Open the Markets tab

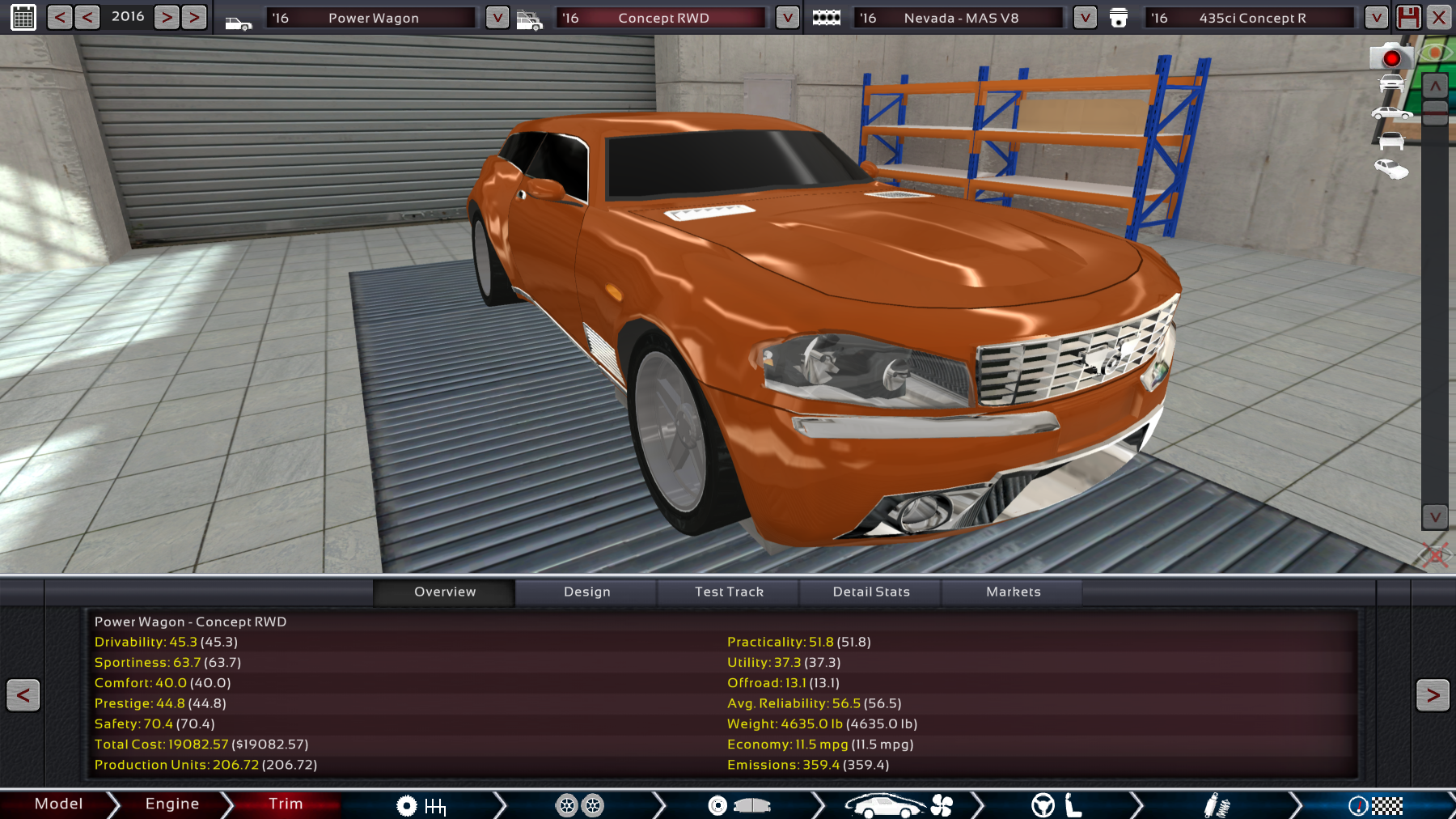coord(1013,592)
